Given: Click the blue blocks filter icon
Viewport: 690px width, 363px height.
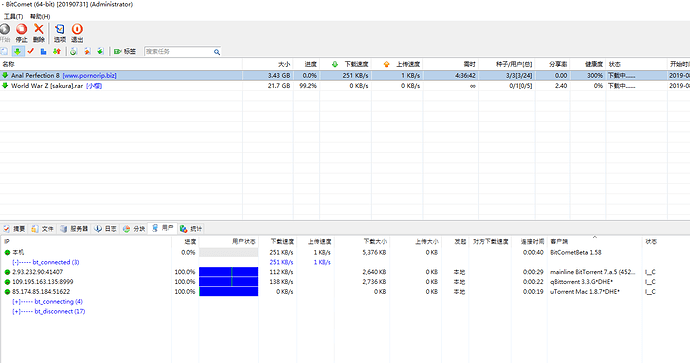Looking at the screenshot, I should 44,51.
